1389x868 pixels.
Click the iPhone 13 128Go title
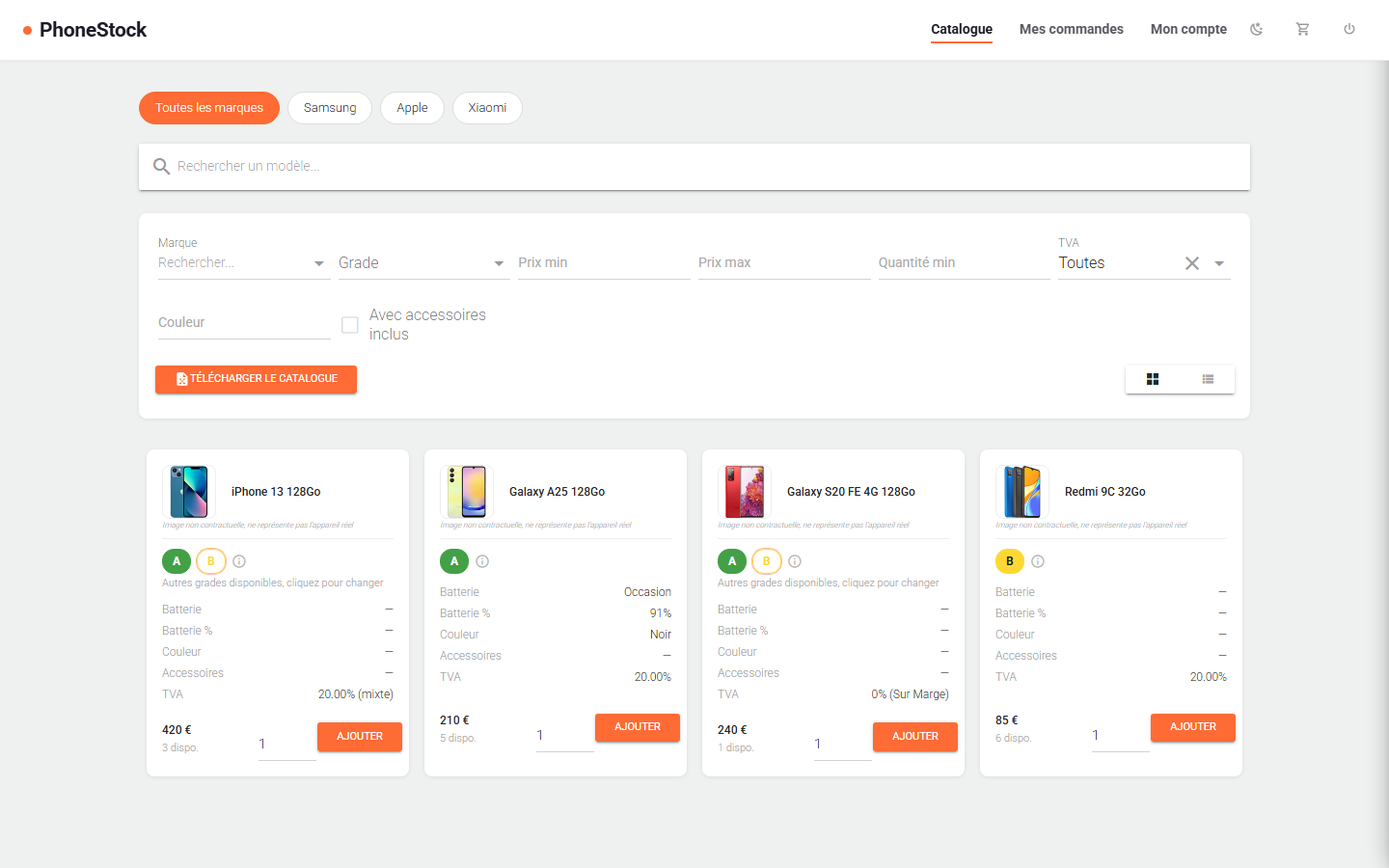[x=276, y=492]
